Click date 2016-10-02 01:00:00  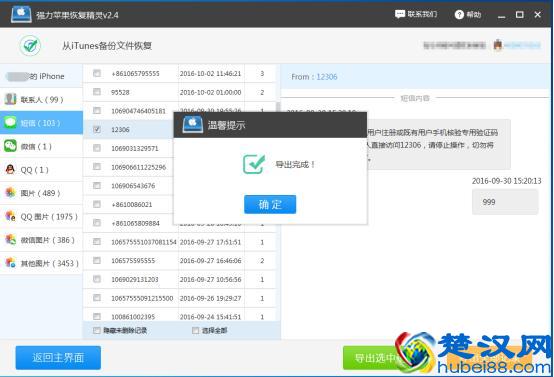coord(210,92)
